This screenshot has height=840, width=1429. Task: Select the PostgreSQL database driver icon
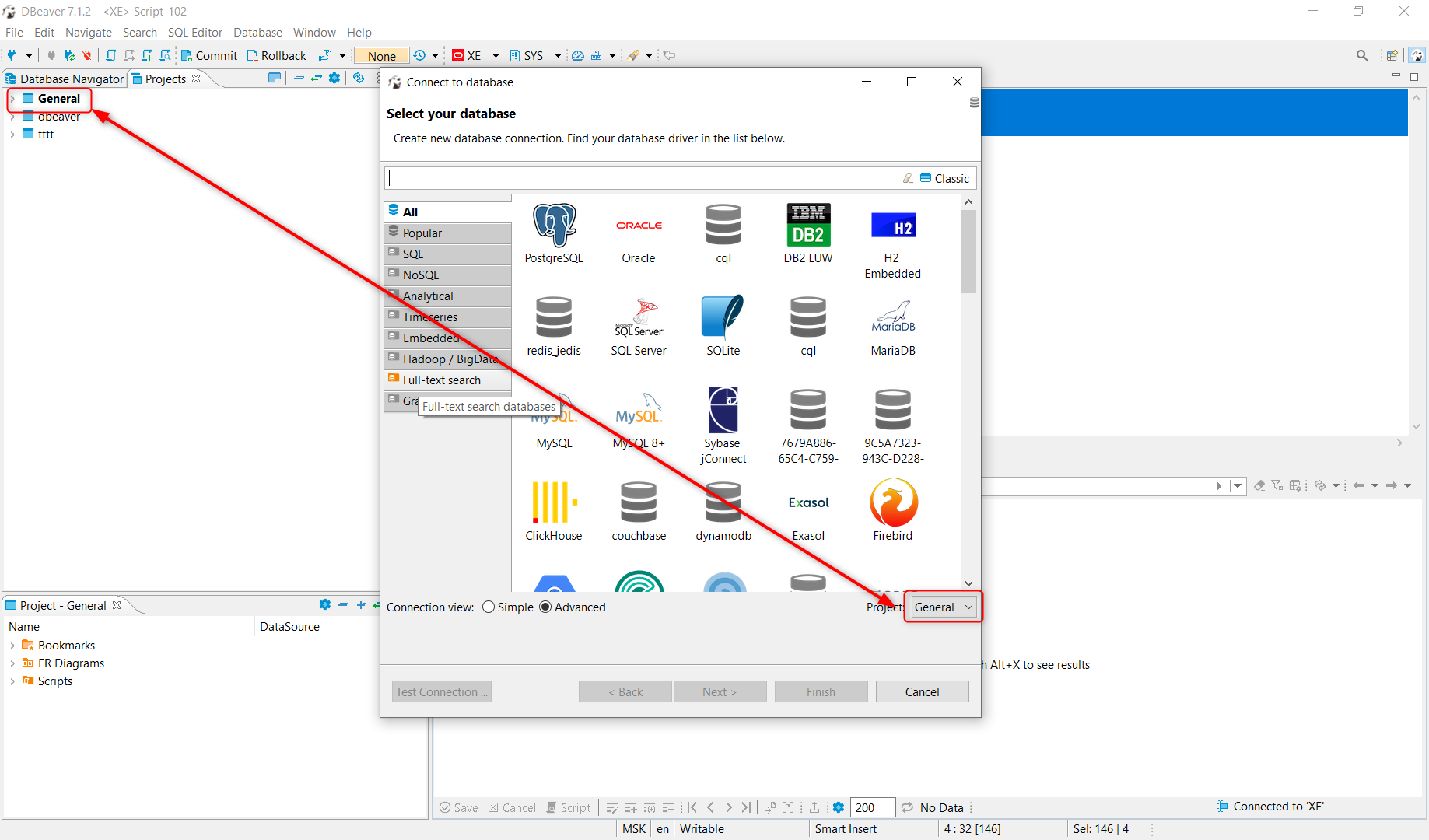click(x=554, y=226)
